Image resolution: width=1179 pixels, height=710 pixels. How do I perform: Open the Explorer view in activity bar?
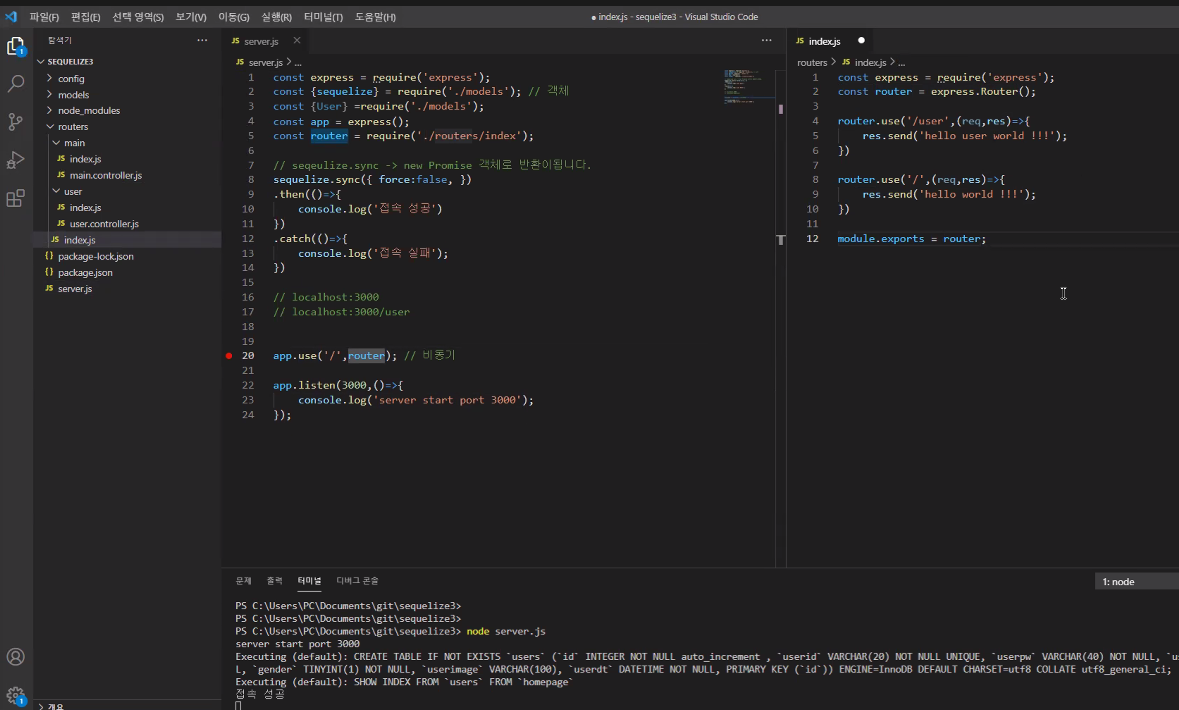(16, 47)
